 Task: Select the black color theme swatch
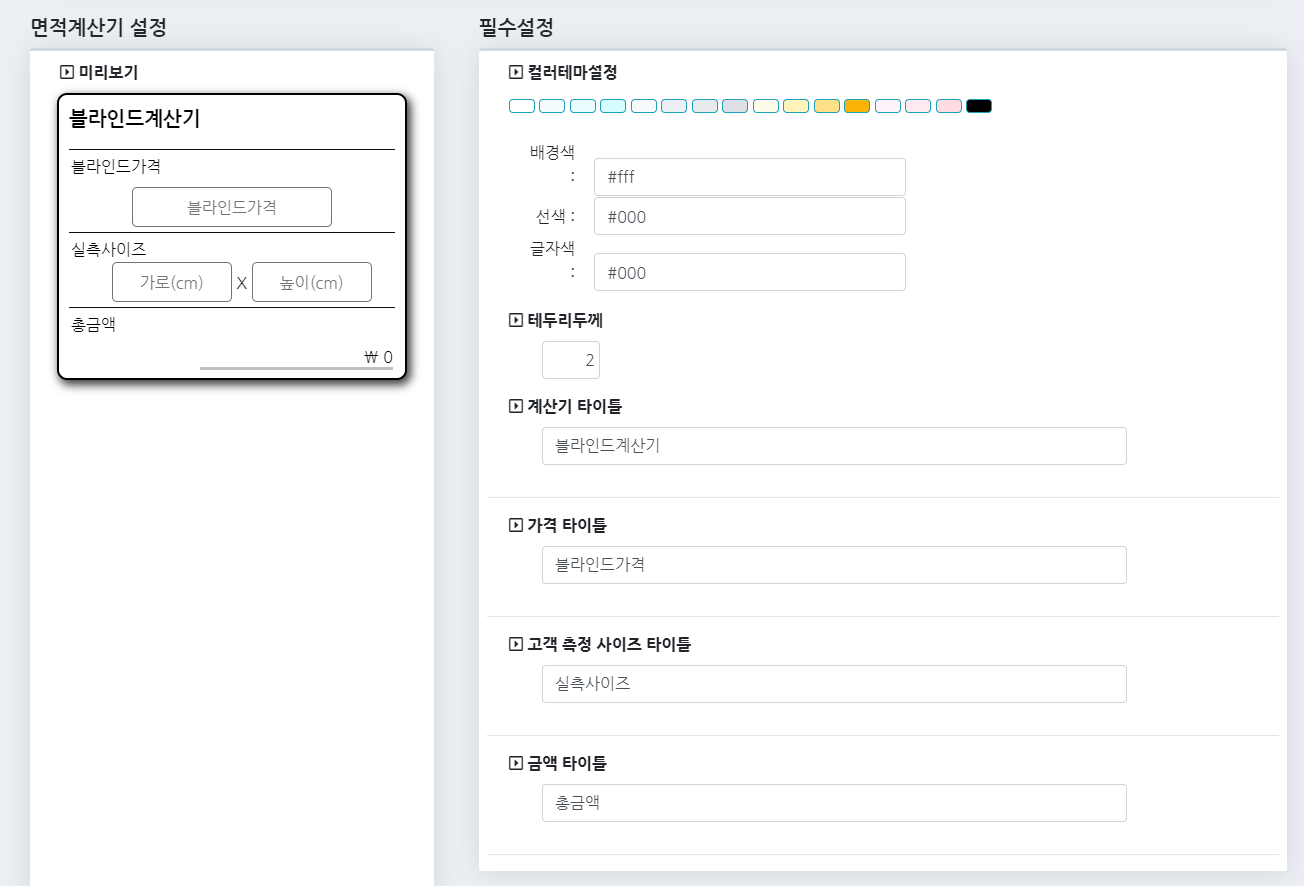point(978,106)
